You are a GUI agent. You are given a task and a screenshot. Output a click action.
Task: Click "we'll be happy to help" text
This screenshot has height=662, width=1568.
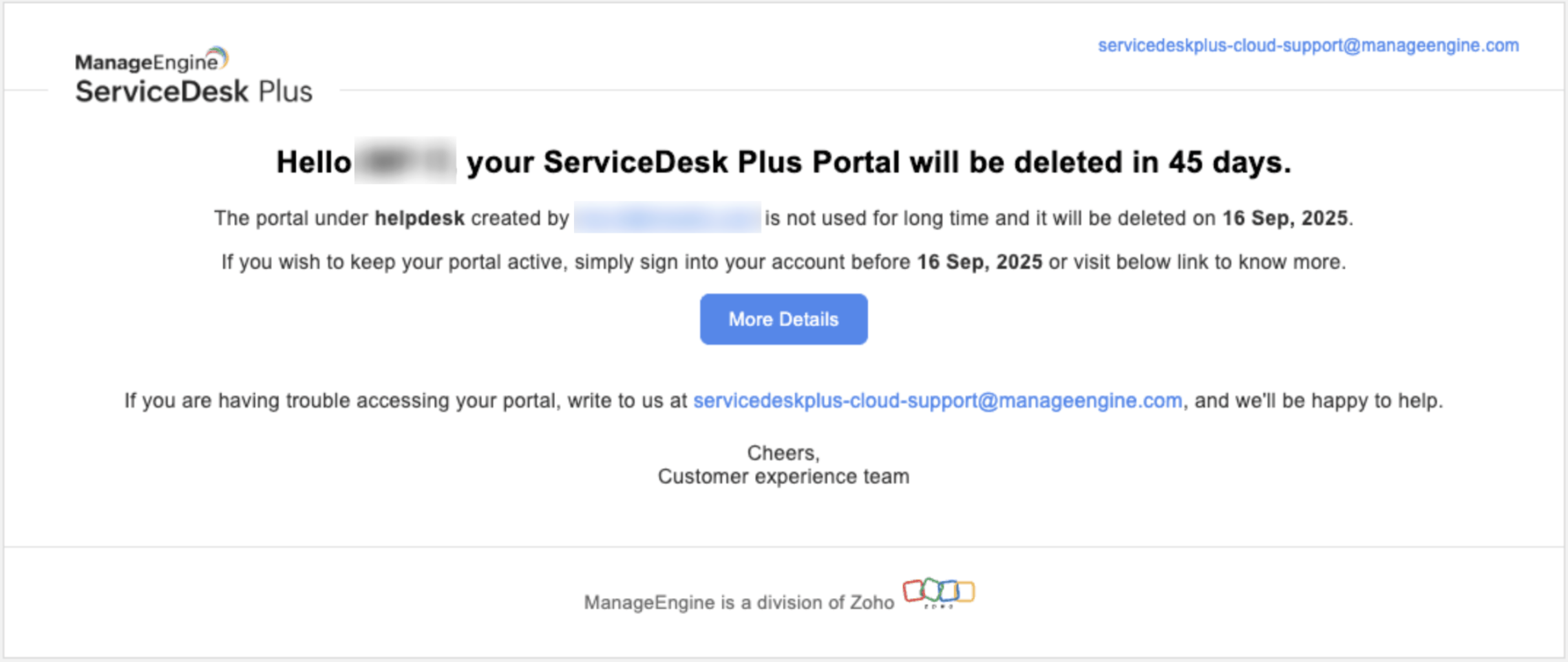point(1338,401)
